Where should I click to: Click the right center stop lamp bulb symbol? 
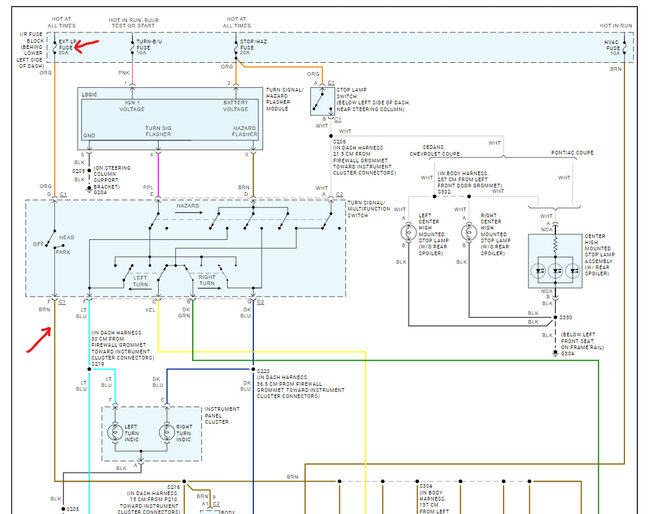(x=469, y=232)
